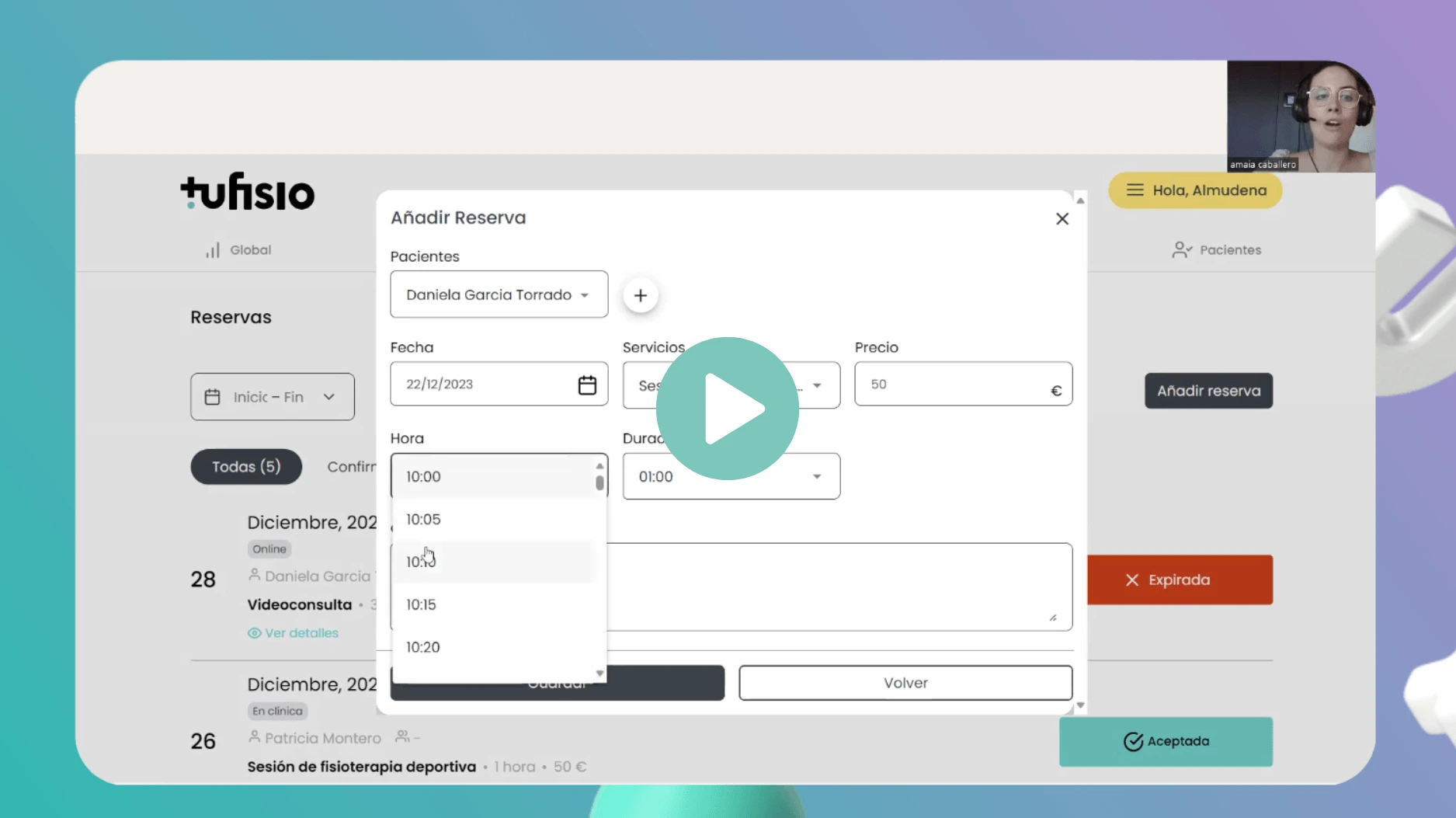
Task: Click the hamburger icon beside Hola, Almudena
Action: 1135,190
